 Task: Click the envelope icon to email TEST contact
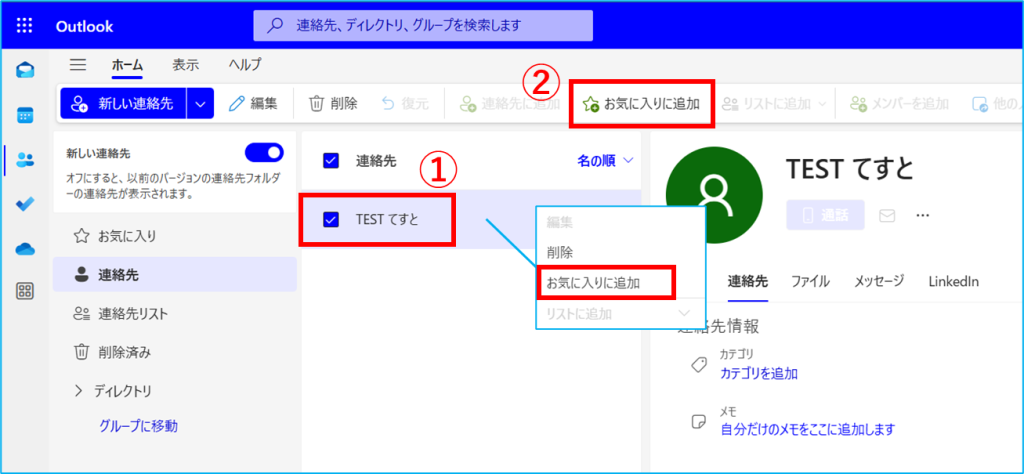tap(886, 215)
